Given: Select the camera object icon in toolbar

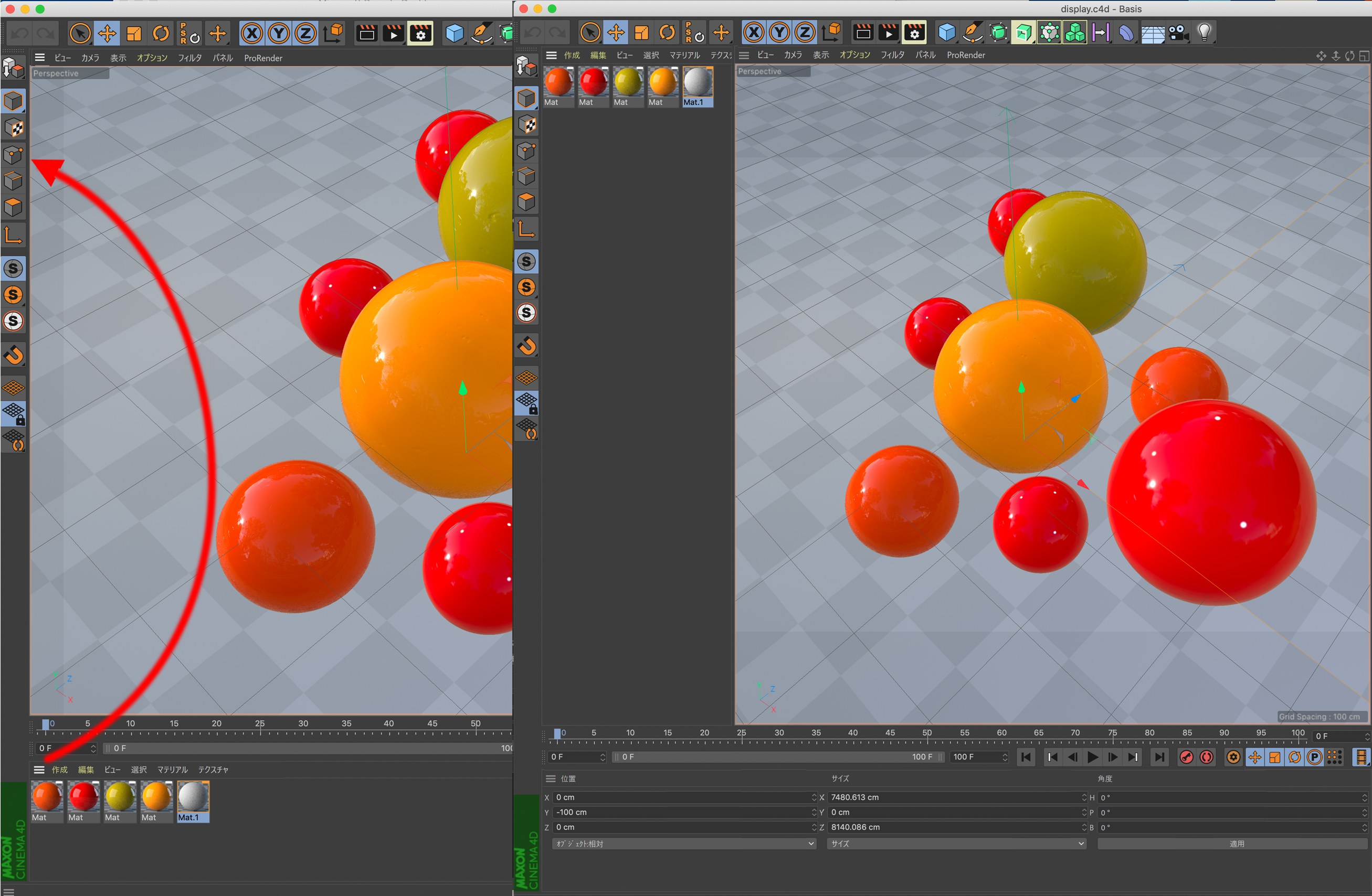Looking at the screenshot, I should click(x=1178, y=33).
